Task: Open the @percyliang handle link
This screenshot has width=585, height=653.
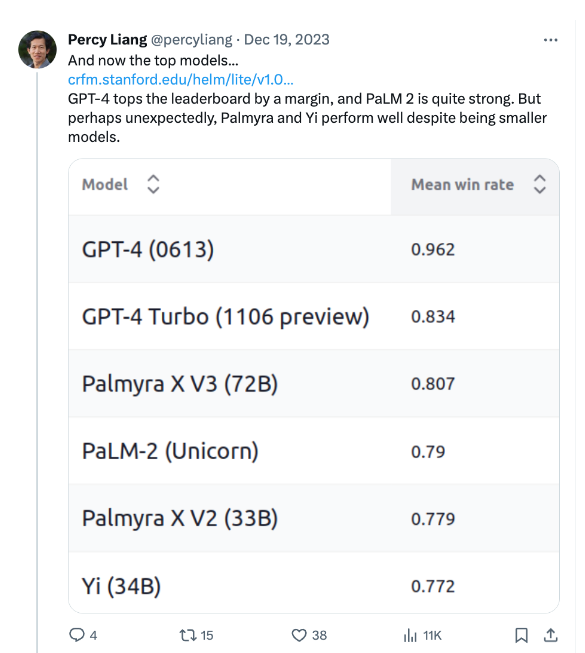Action: tap(192, 40)
